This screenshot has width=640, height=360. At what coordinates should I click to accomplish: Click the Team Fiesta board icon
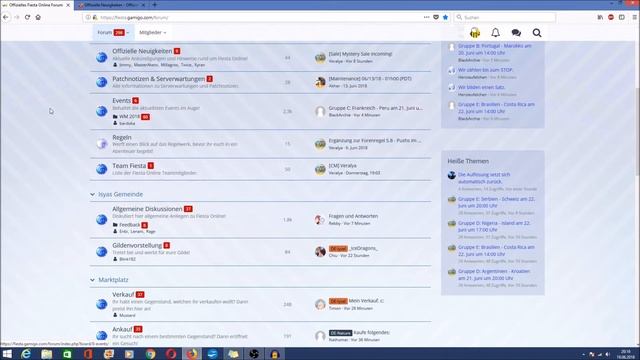click(102, 169)
